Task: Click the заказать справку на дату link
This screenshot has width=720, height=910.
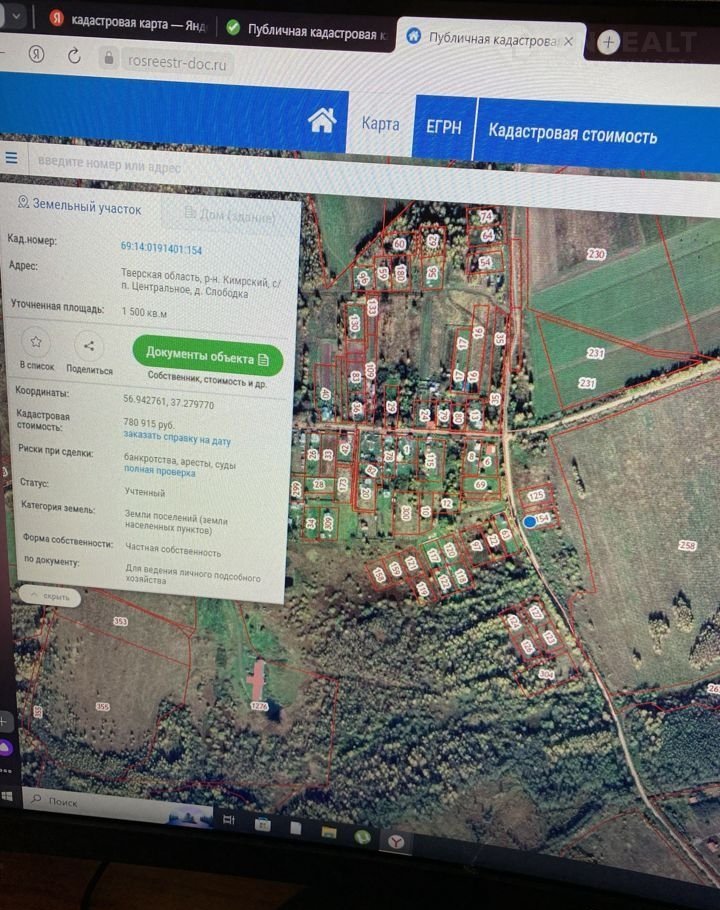Action: pyautogui.click(x=177, y=439)
